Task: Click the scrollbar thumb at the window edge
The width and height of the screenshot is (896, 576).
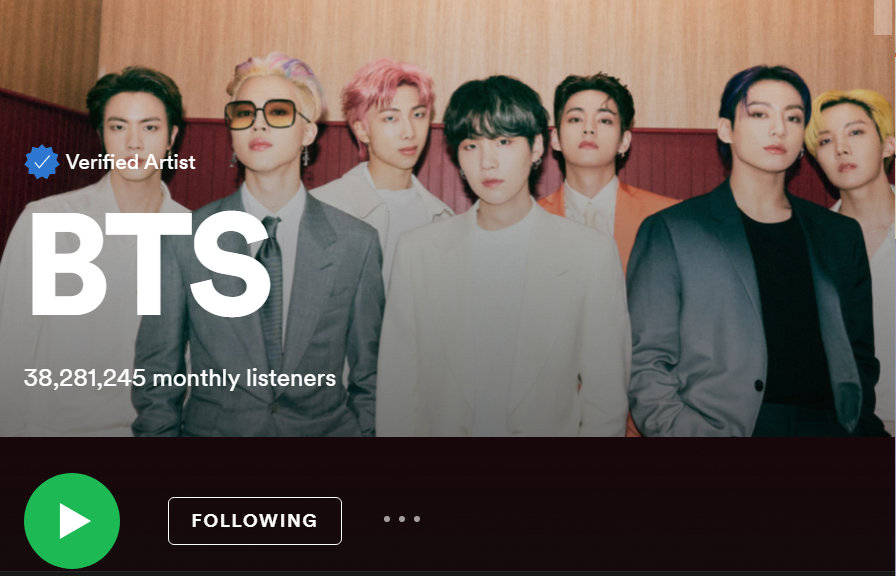Action: click(x=885, y=17)
